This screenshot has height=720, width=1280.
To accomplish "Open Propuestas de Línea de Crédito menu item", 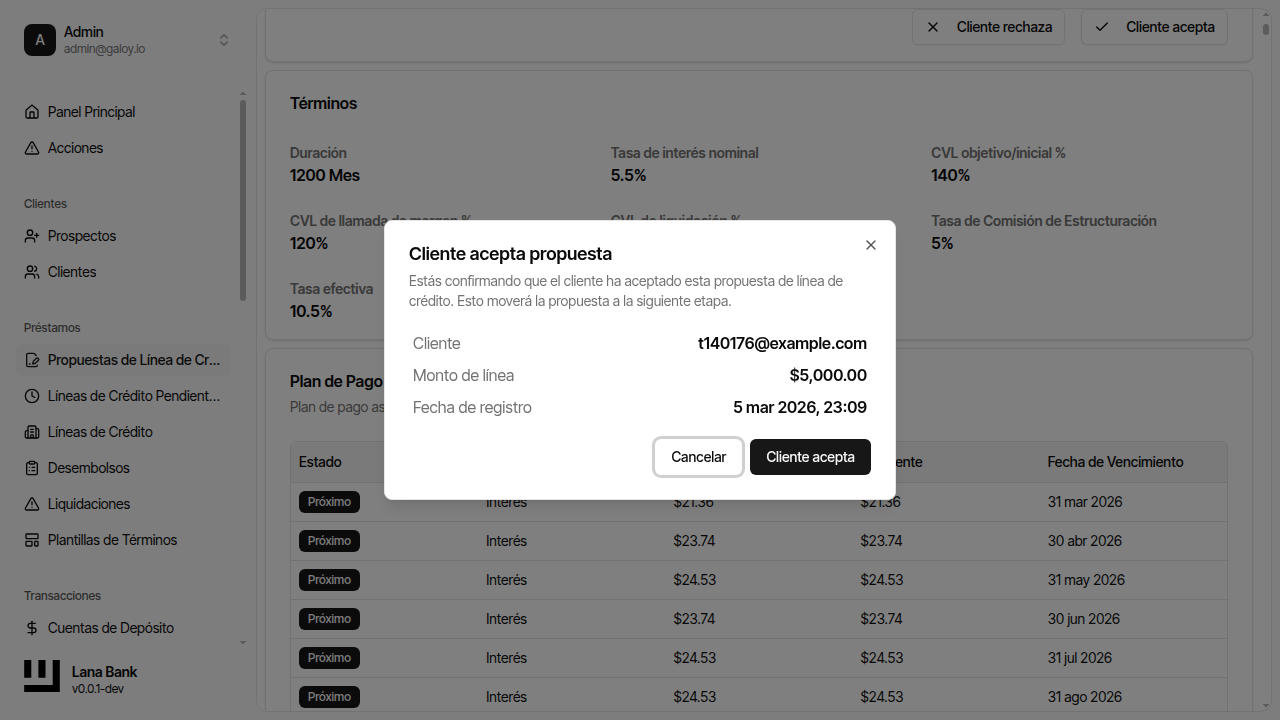I will tap(133, 360).
